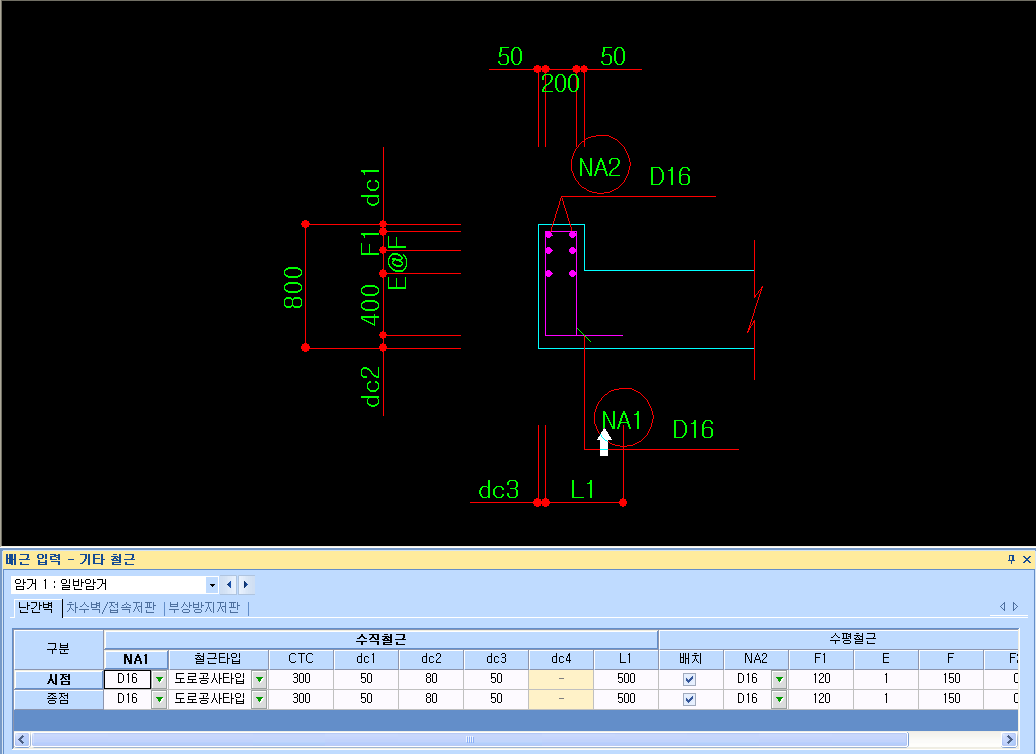Click the horizontal scrollbar left arrow
This screenshot has height=754, width=1036.
coord(22,739)
